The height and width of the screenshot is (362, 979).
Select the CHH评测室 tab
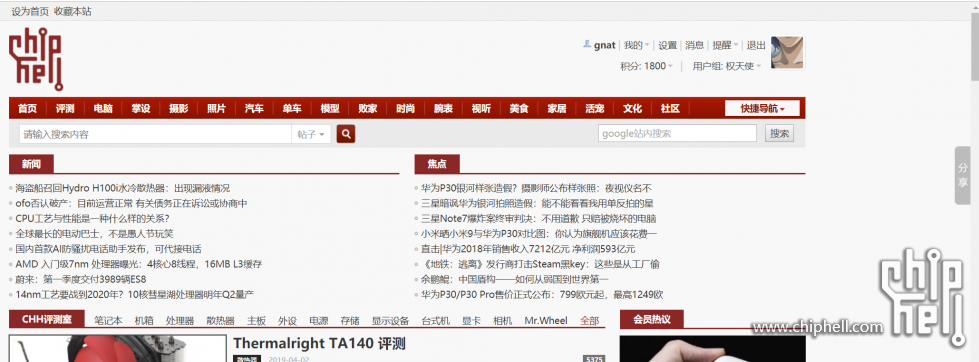47,320
